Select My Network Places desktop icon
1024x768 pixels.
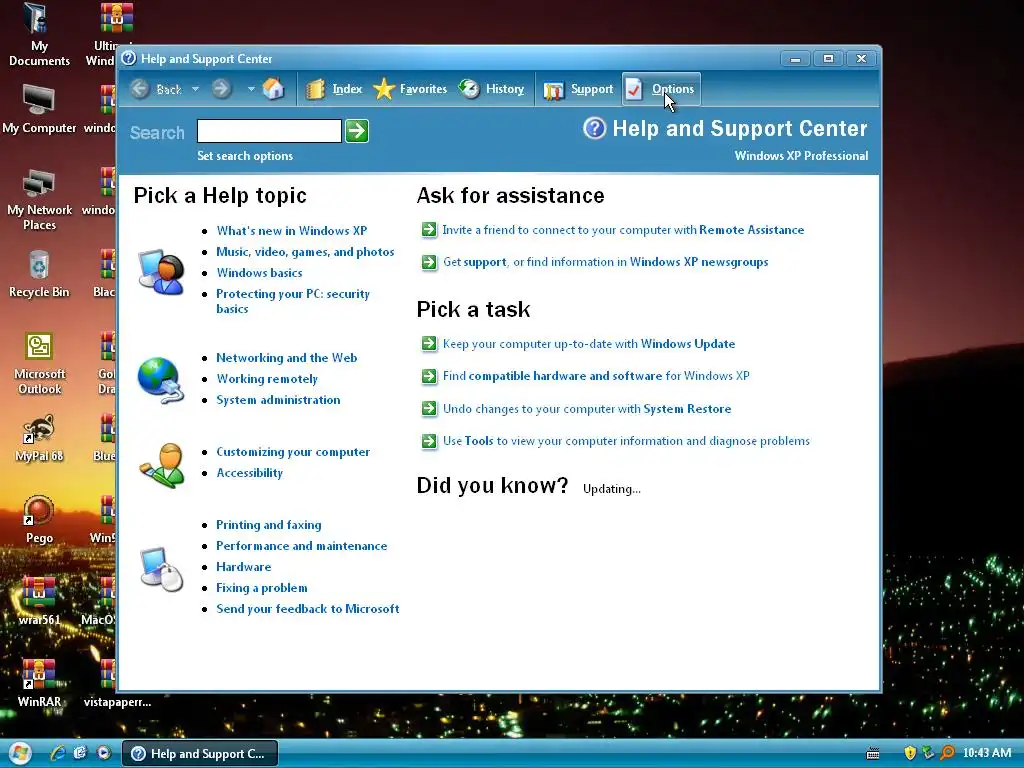coord(39,199)
